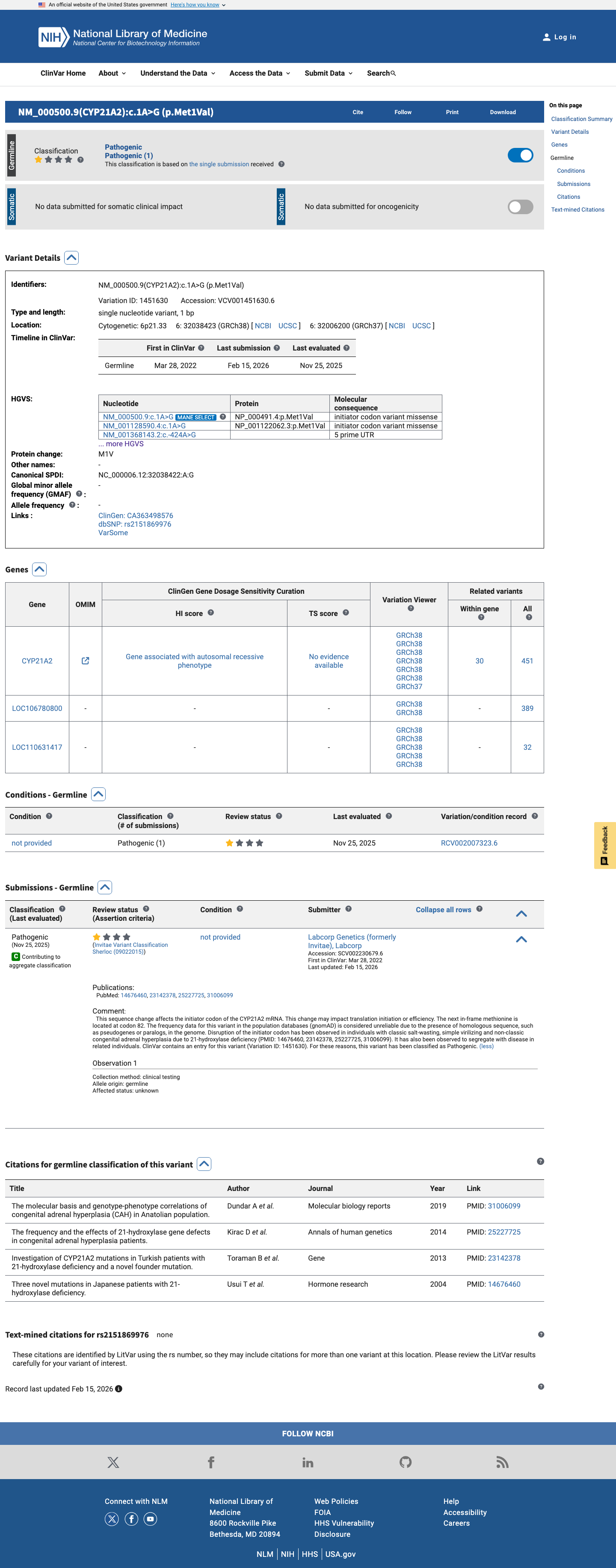This screenshot has height=1568, width=616.
Task: Collapse the Genes section
Action: coord(40,570)
